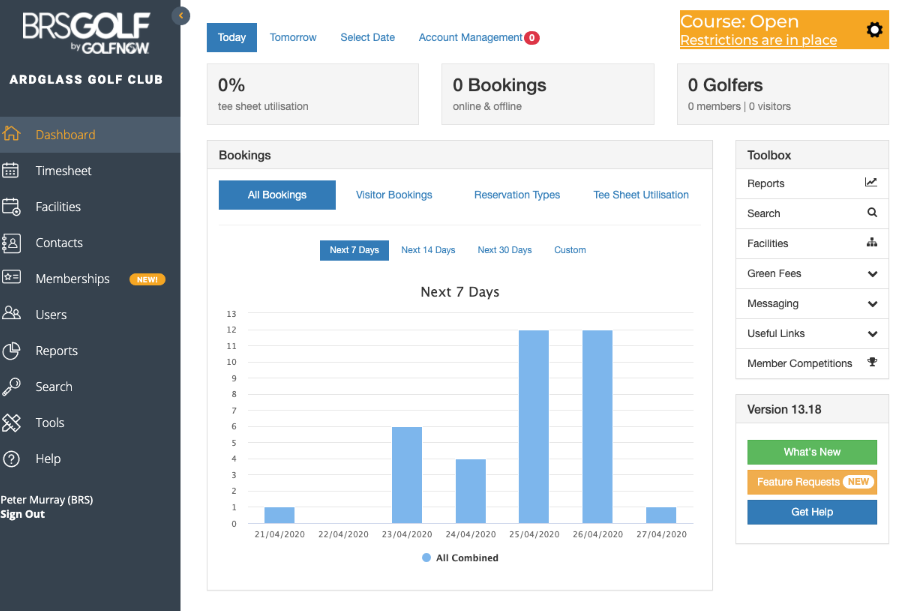
Task: Switch to the Today tab
Action: point(232,37)
